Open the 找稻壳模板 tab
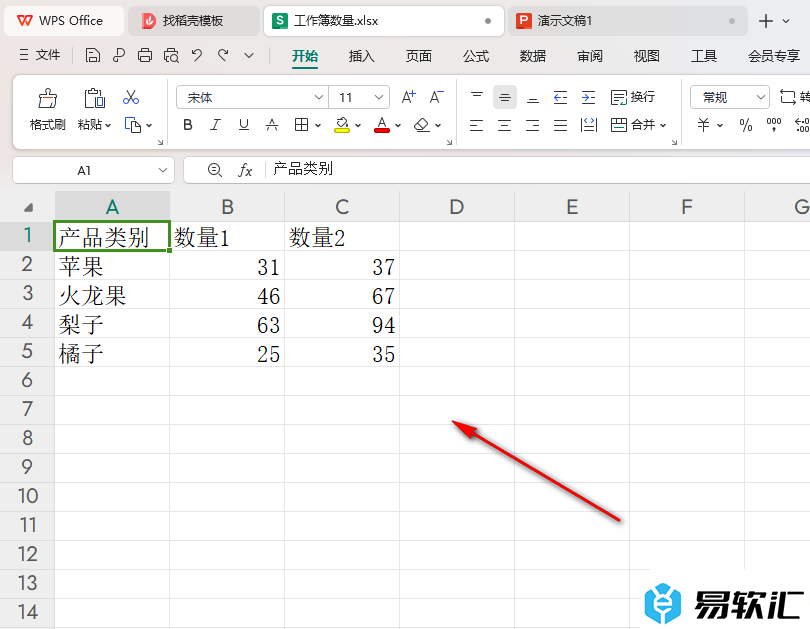This screenshot has width=810, height=629. [x=194, y=21]
